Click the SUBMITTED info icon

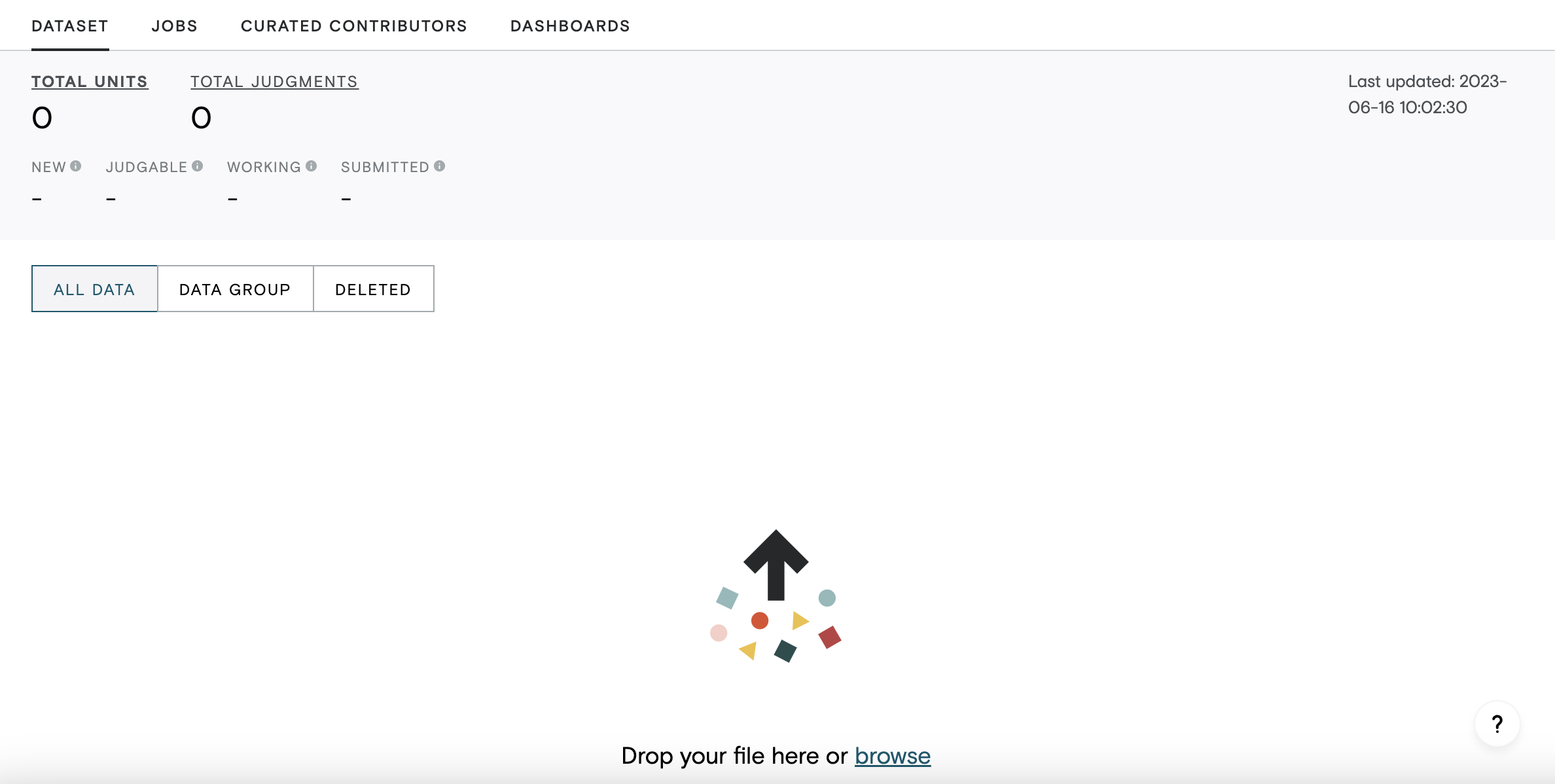(x=439, y=166)
